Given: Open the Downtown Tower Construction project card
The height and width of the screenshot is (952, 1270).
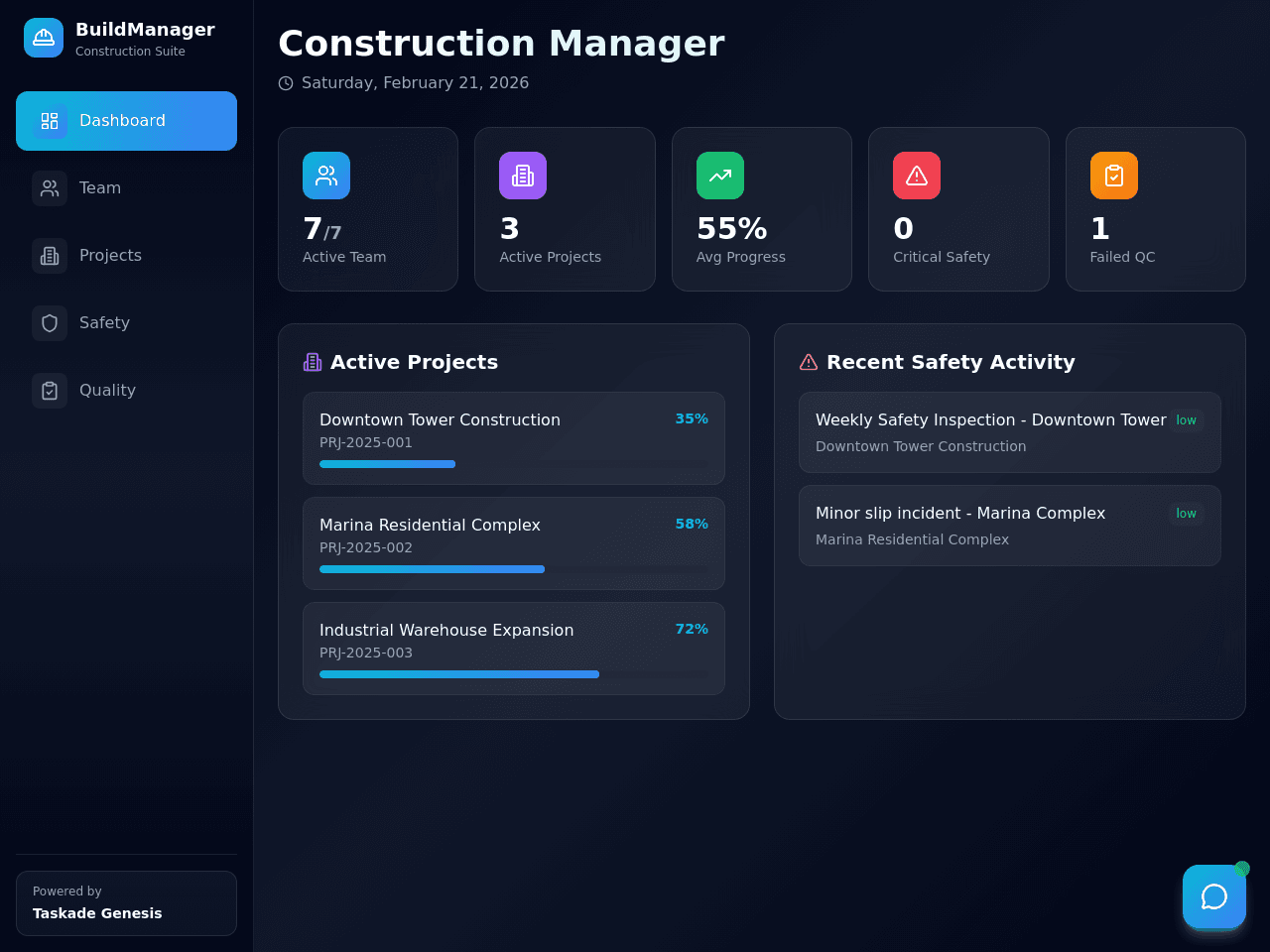Looking at the screenshot, I should point(514,438).
